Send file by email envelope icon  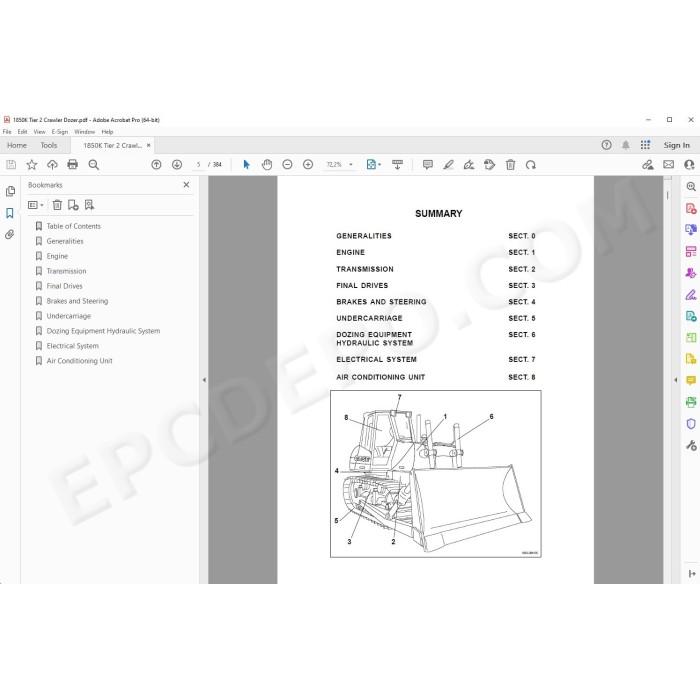click(x=668, y=165)
